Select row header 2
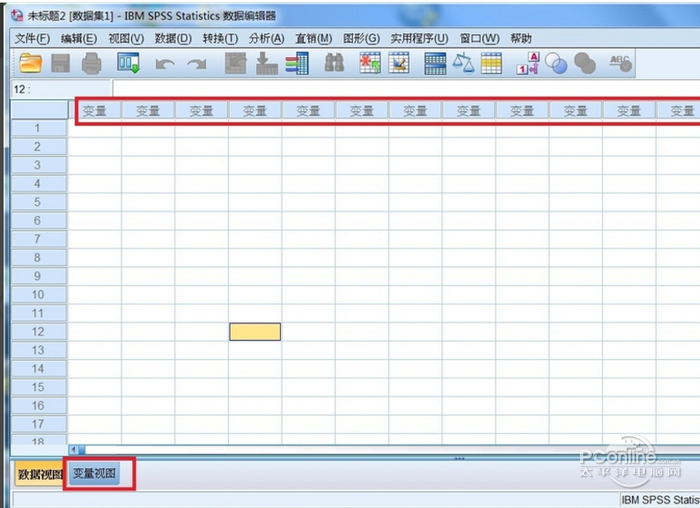The image size is (700, 508). pos(39,146)
